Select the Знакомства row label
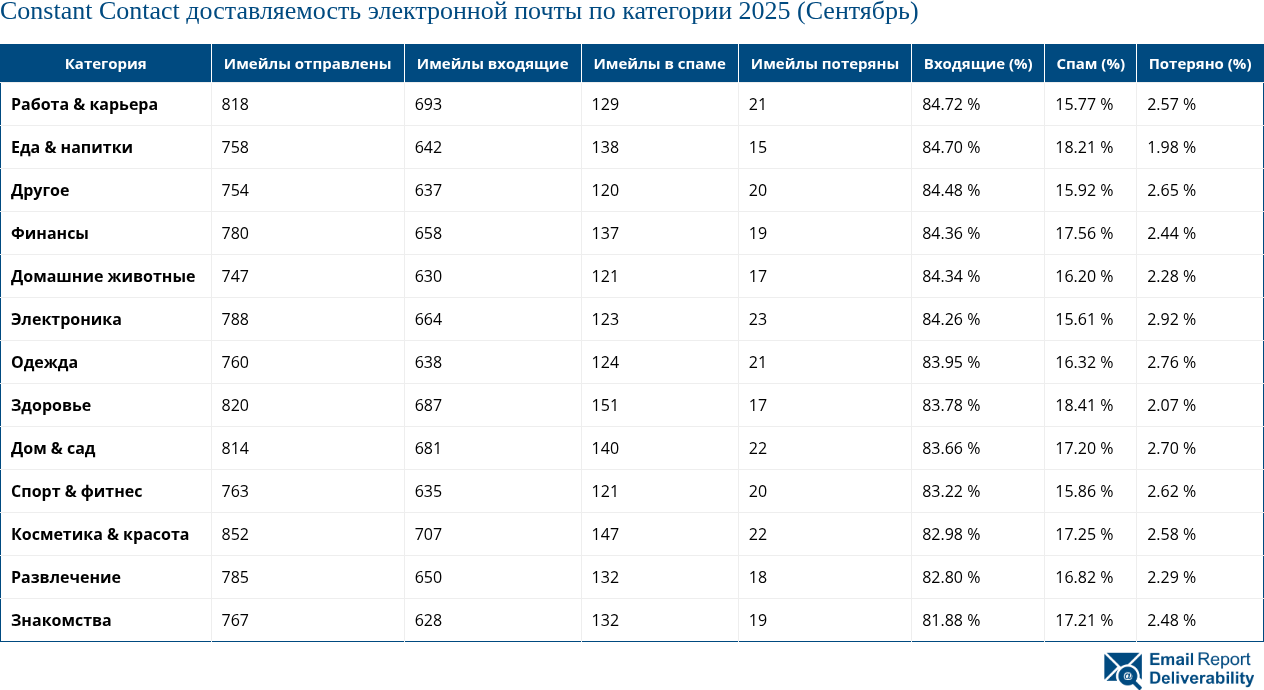 [61, 620]
